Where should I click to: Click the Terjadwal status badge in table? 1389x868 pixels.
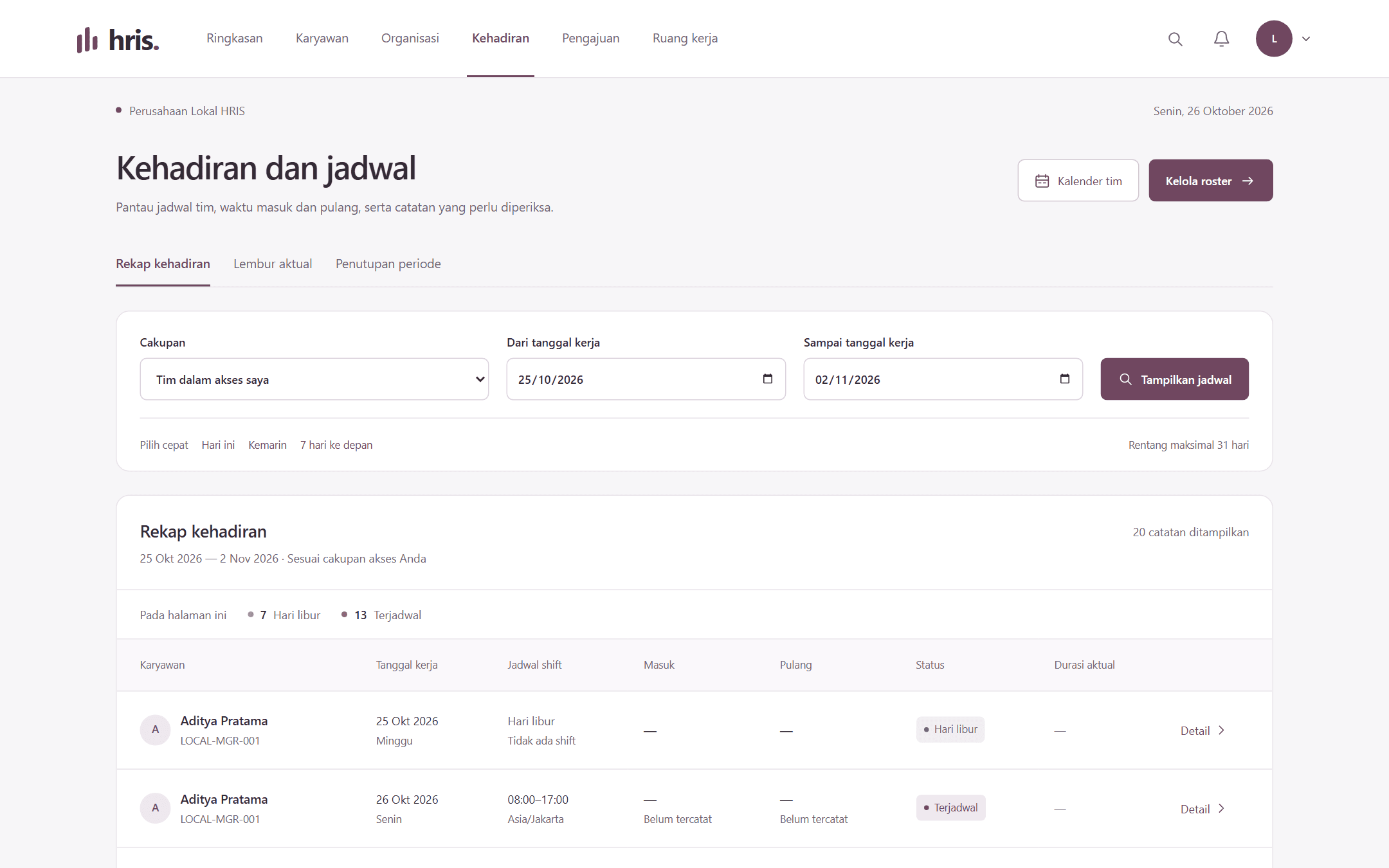(950, 808)
